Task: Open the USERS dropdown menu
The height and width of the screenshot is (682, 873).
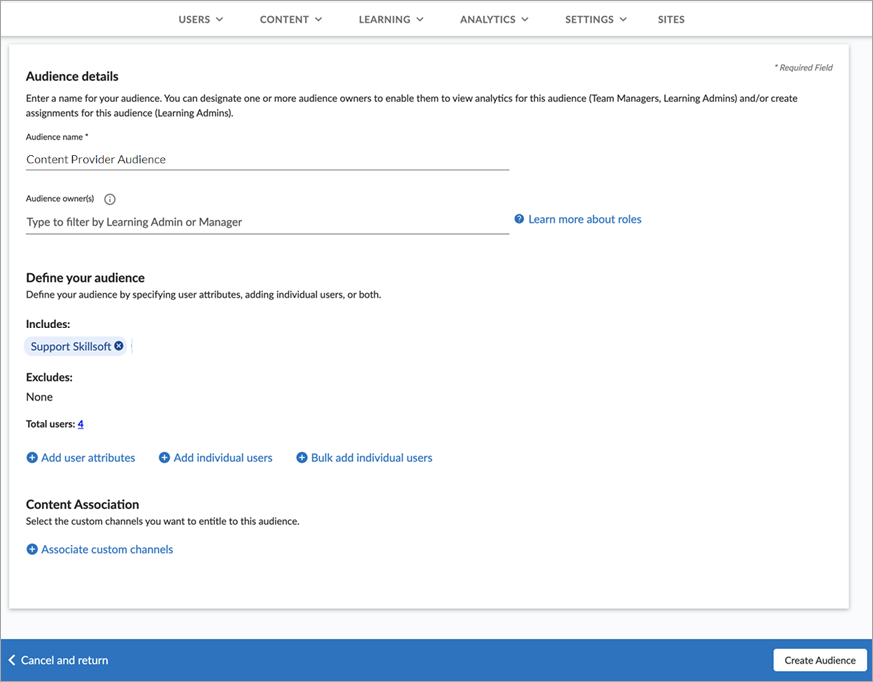Action: [200, 18]
